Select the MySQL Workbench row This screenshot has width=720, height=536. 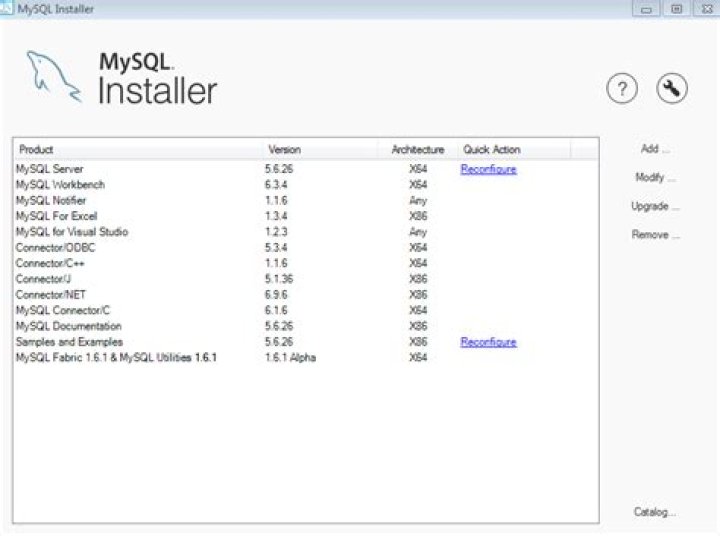(306, 185)
